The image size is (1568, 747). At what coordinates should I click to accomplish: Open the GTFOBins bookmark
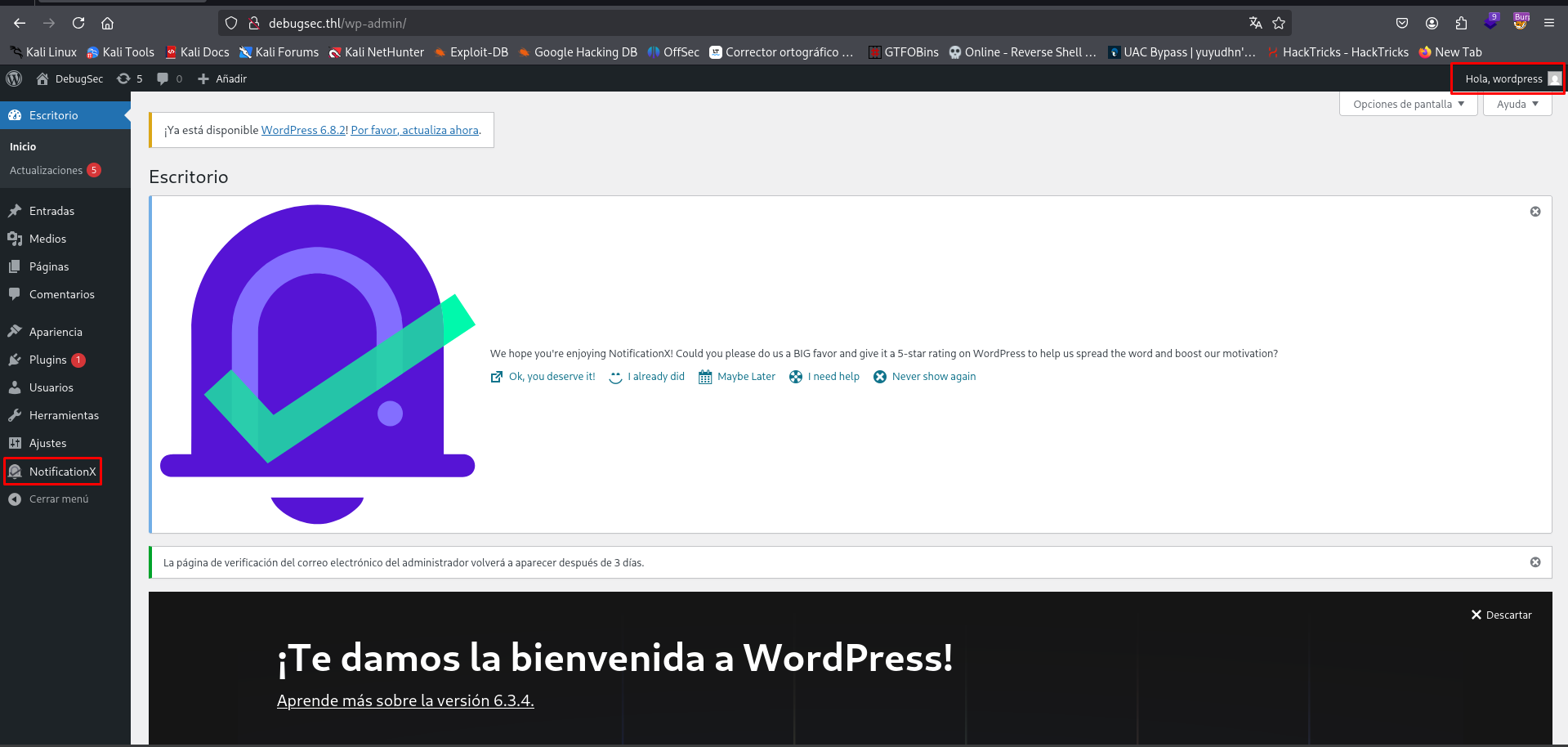[904, 51]
